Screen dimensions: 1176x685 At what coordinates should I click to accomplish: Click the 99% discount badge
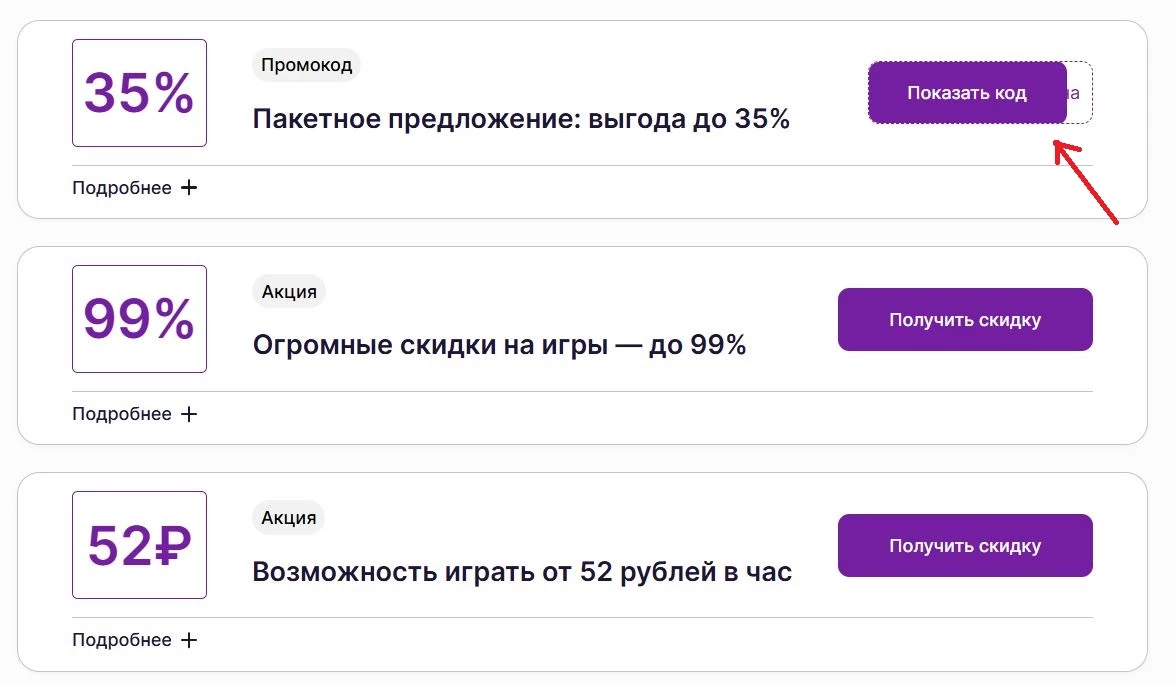[138, 318]
